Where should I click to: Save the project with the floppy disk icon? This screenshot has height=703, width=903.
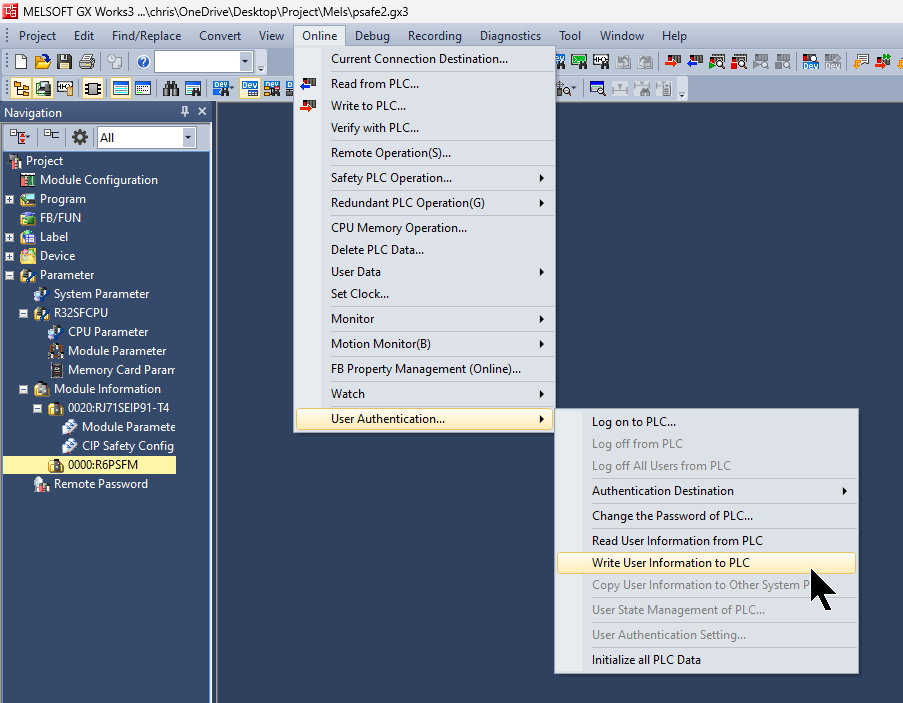point(64,62)
